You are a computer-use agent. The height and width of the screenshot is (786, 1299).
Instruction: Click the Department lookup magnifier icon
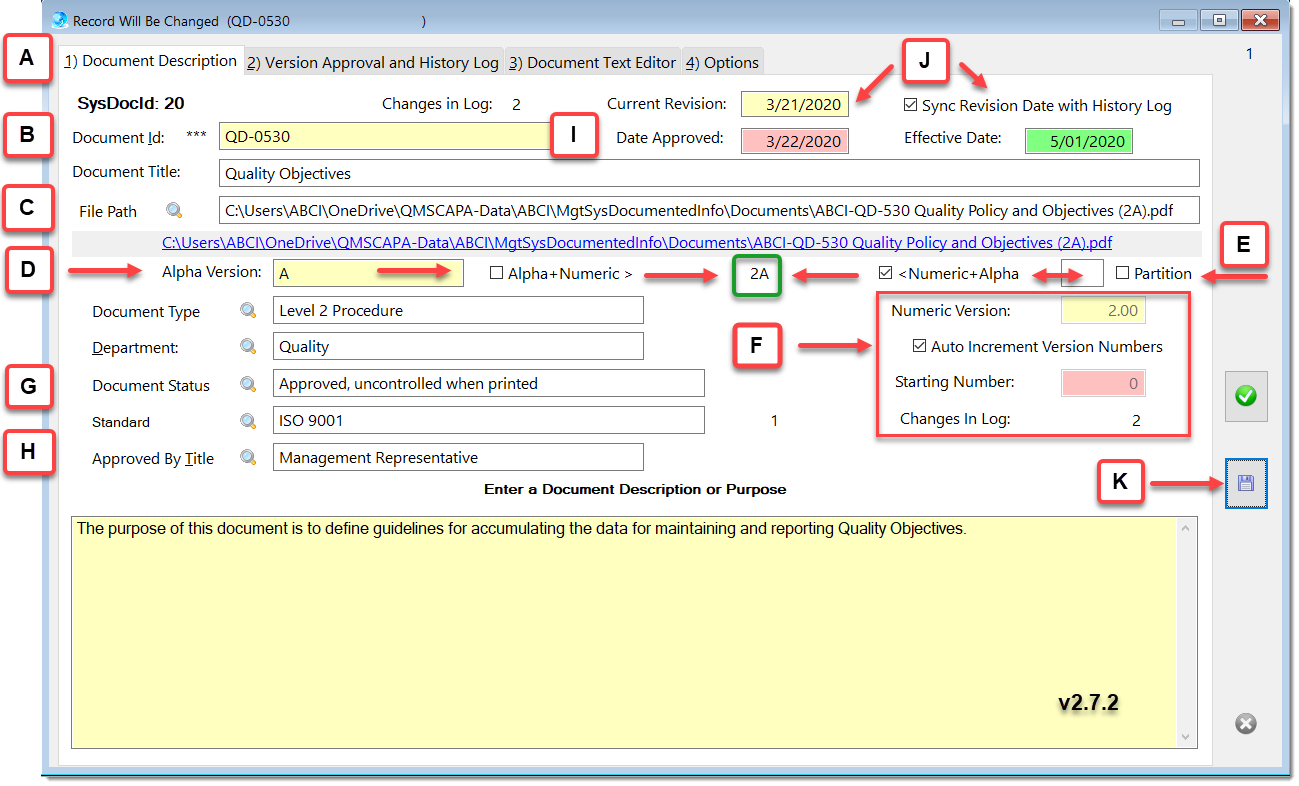coord(248,347)
